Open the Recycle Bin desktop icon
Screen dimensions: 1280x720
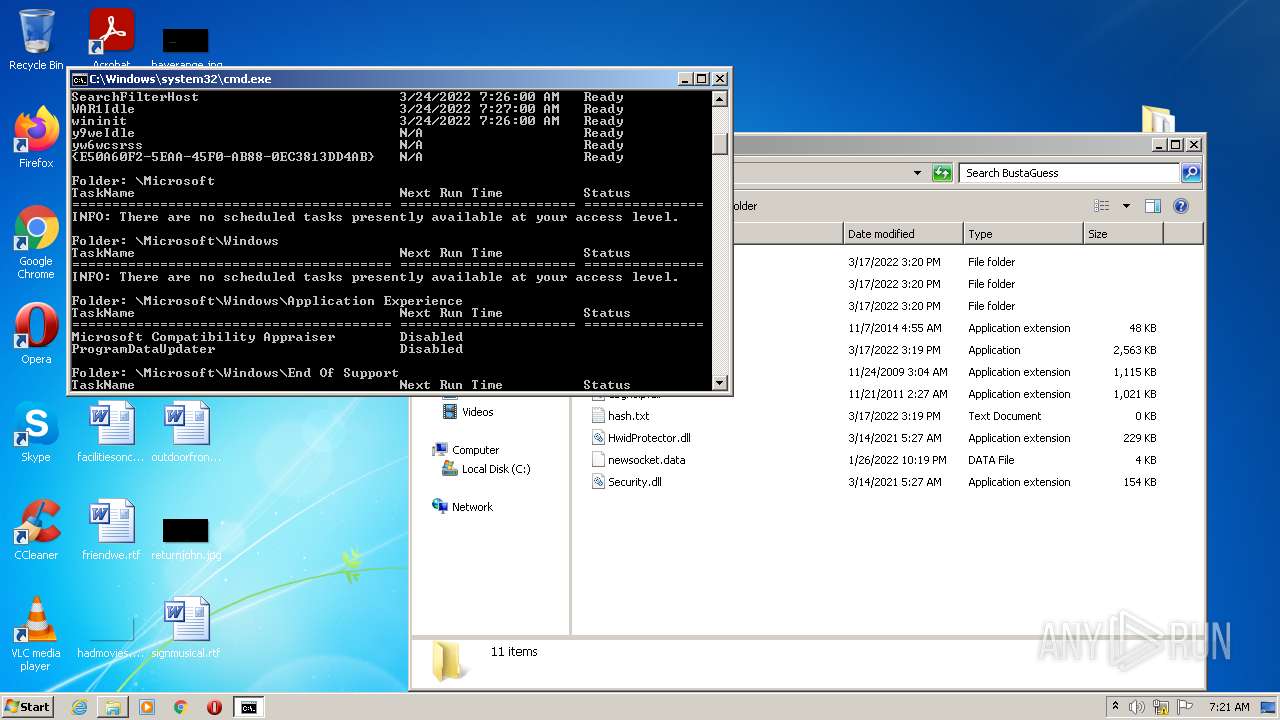[x=36, y=40]
